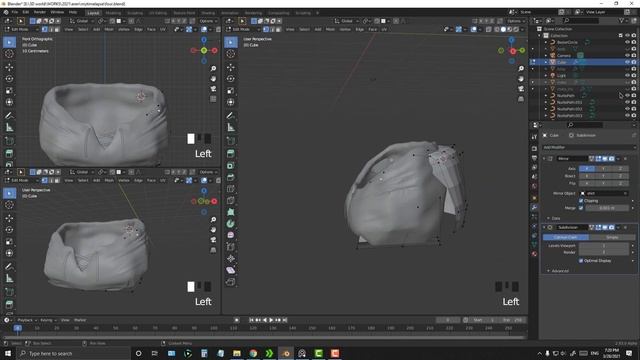Open Add Modifier dropdown
Screen dimensions: 640x360
point(589,147)
